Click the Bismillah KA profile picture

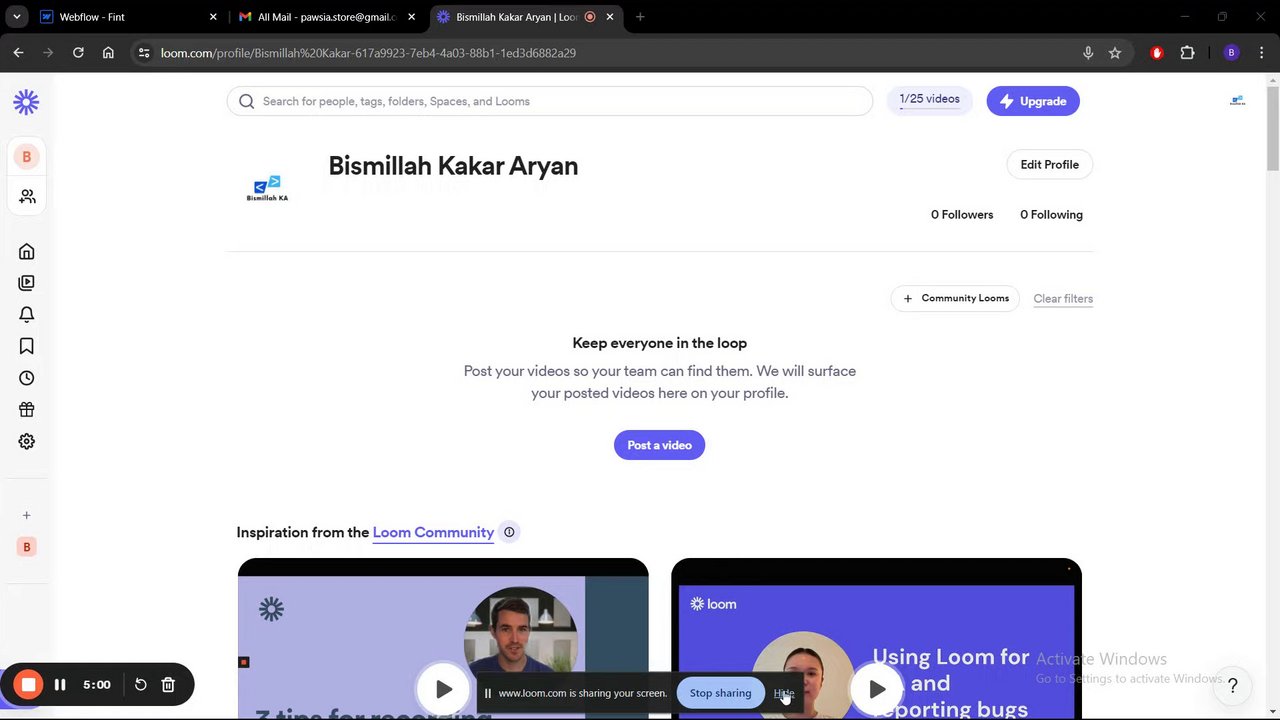tap(267, 188)
